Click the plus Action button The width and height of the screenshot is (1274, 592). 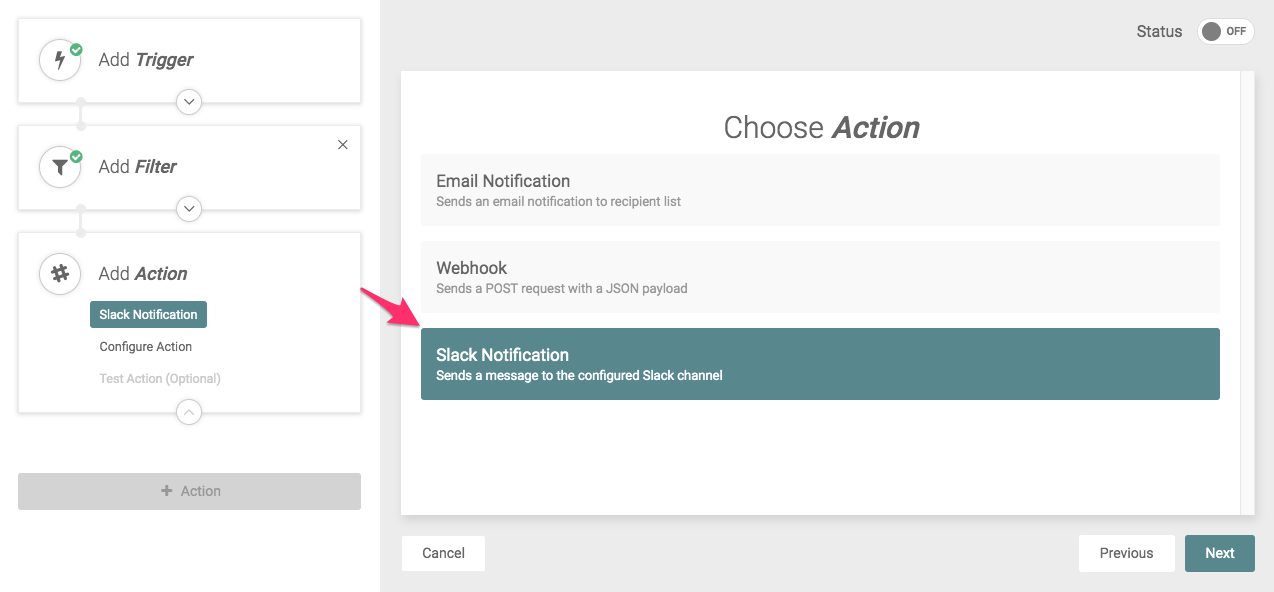189,491
